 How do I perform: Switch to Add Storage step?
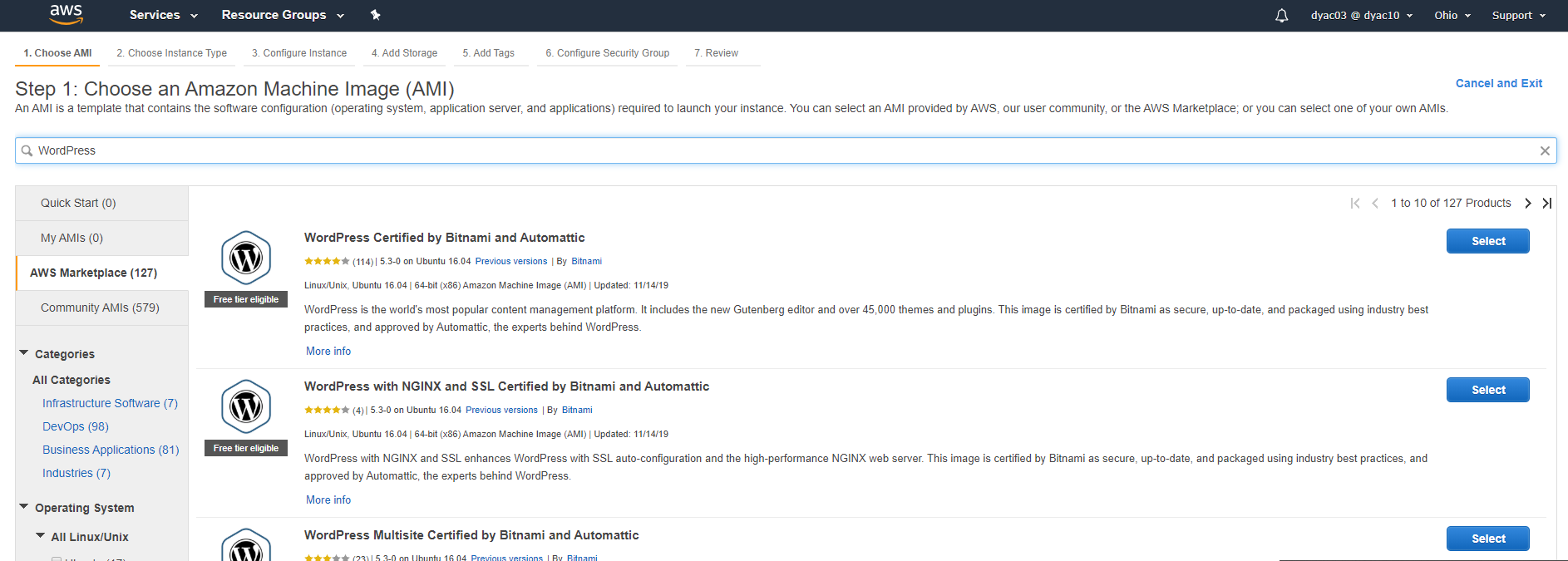(x=404, y=53)
